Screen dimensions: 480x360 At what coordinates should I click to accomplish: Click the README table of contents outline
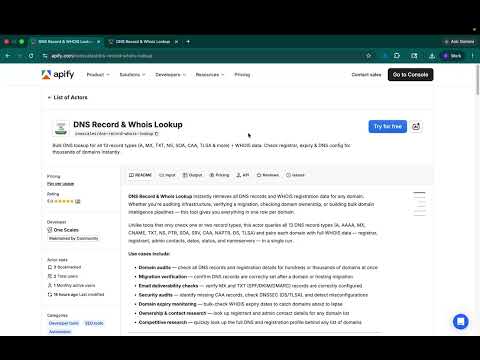tap(419, 204)
